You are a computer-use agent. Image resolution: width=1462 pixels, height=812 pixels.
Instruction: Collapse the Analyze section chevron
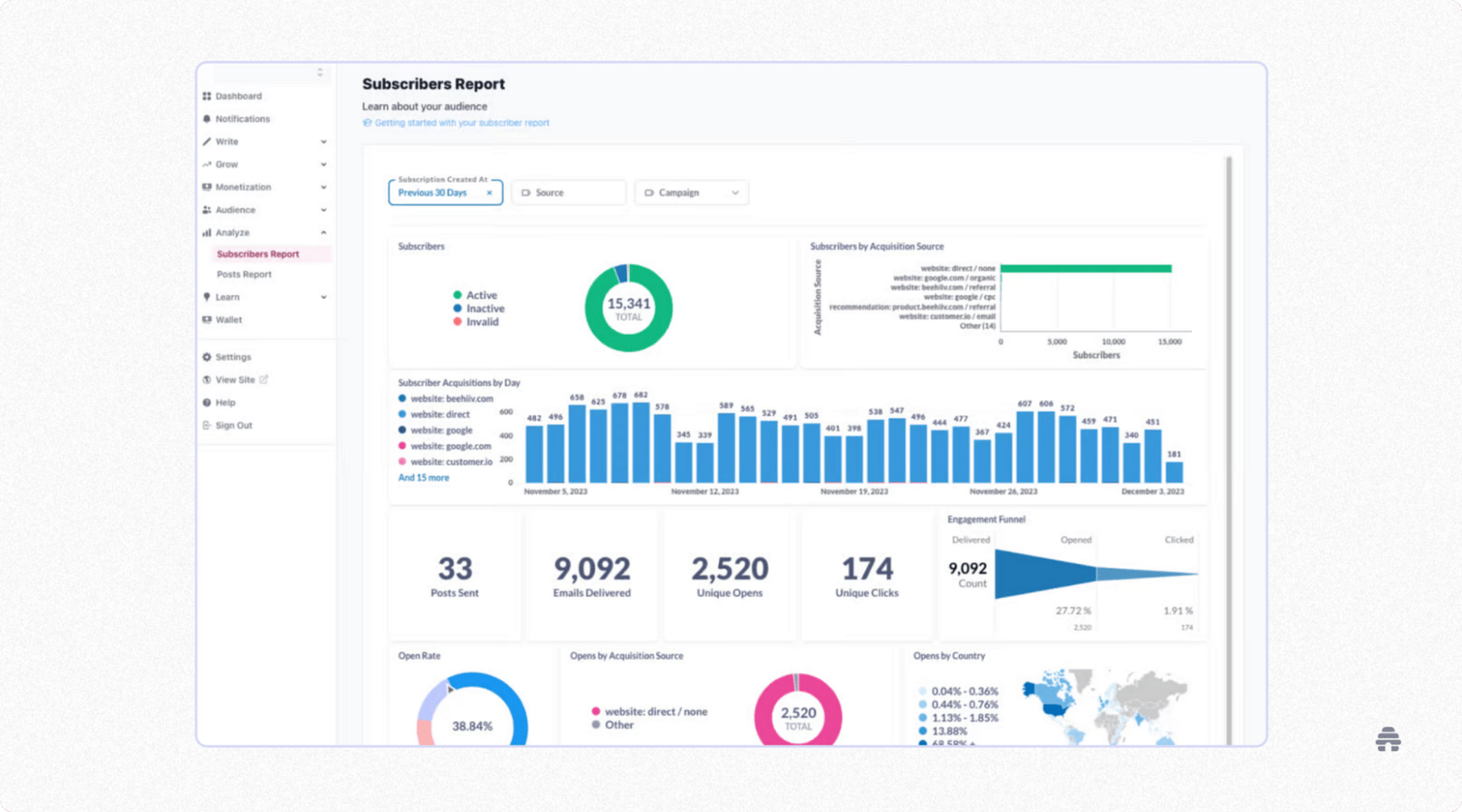(324, 232)
